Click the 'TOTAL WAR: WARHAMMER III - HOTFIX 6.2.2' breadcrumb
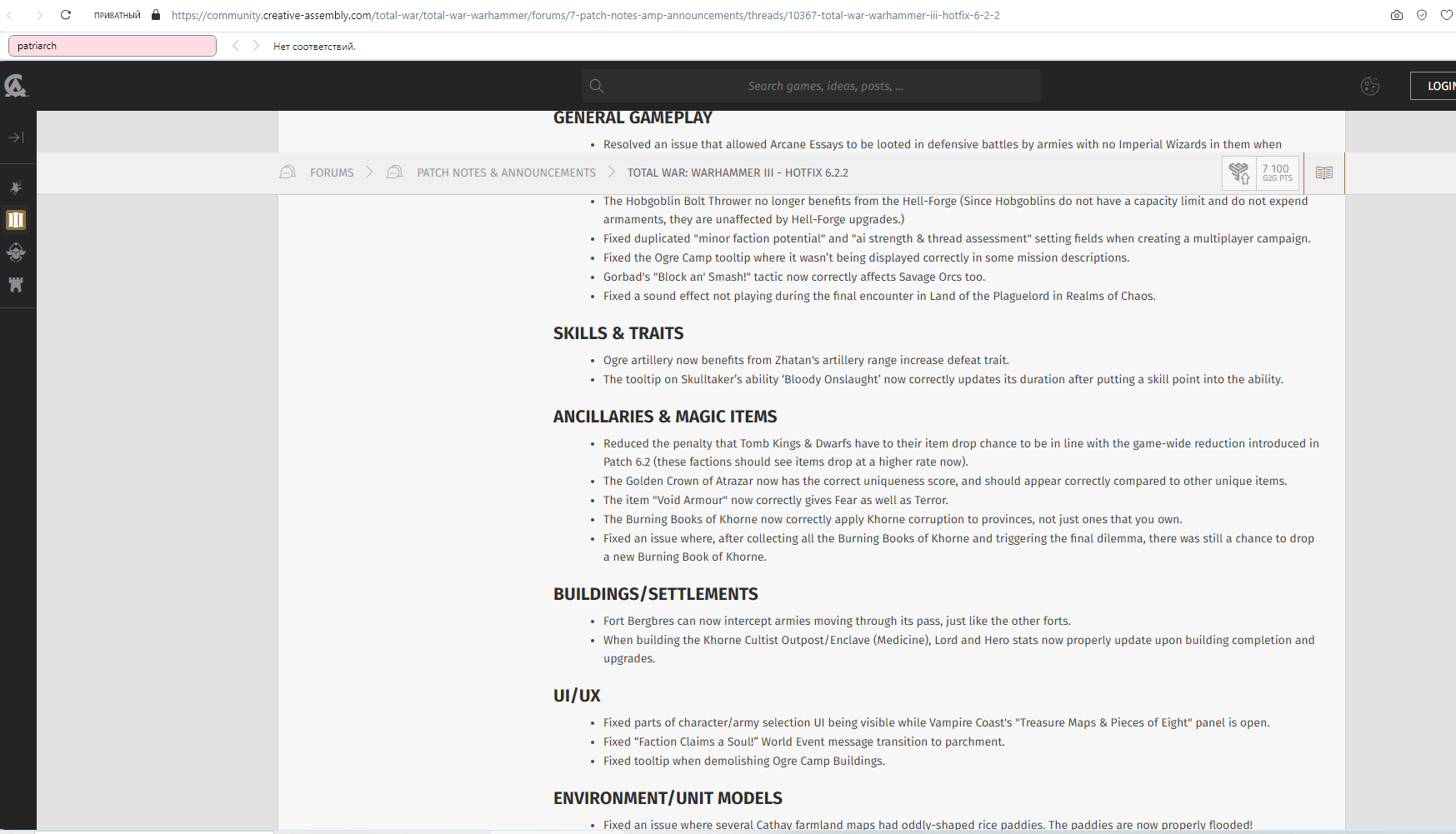 click(x=738, y=172)
